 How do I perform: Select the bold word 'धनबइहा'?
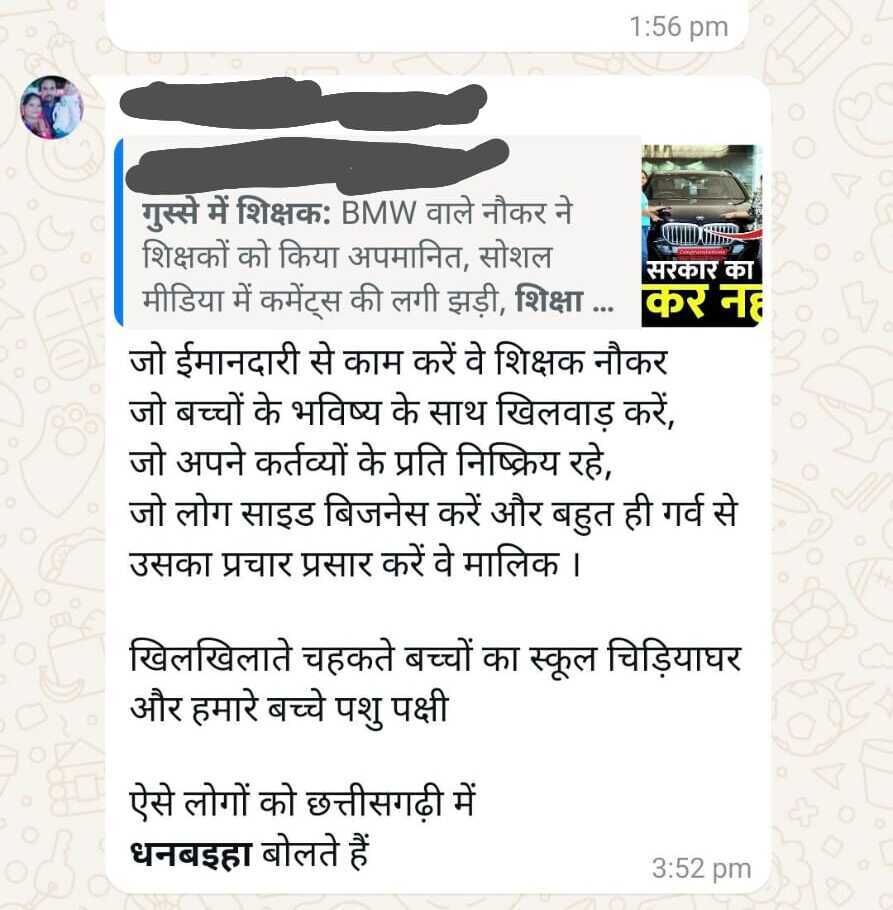[x=191, y=854]
